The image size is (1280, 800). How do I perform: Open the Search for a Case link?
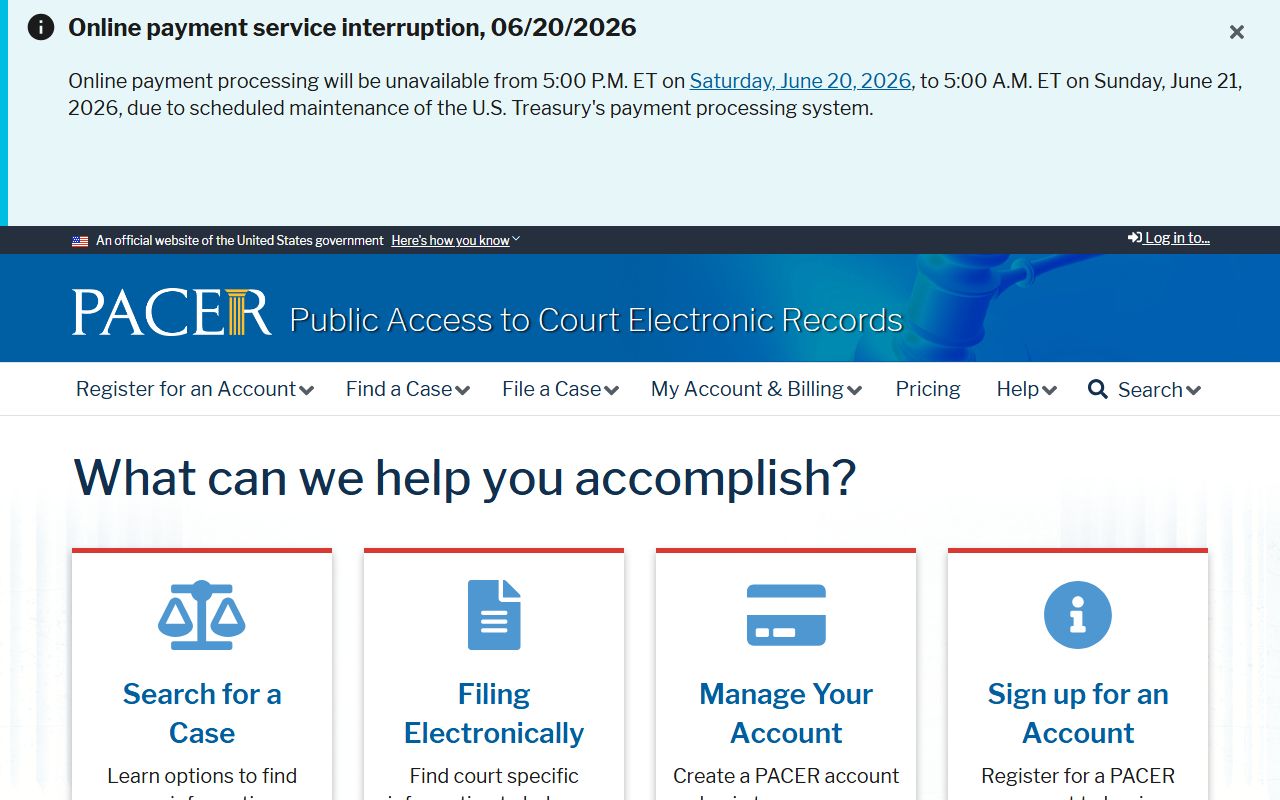[202, 713]
